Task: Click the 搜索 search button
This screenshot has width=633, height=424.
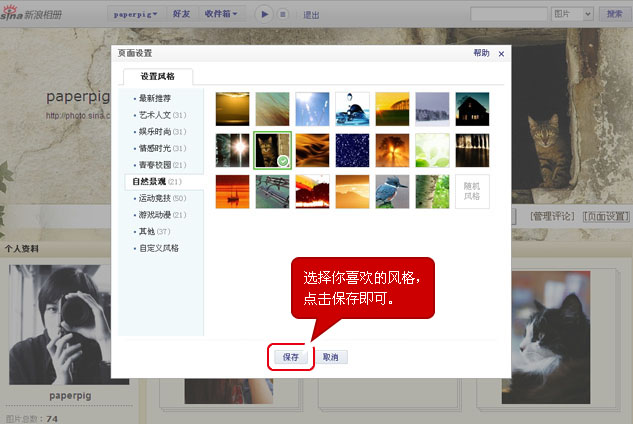Action: click(x=614, y=14)
